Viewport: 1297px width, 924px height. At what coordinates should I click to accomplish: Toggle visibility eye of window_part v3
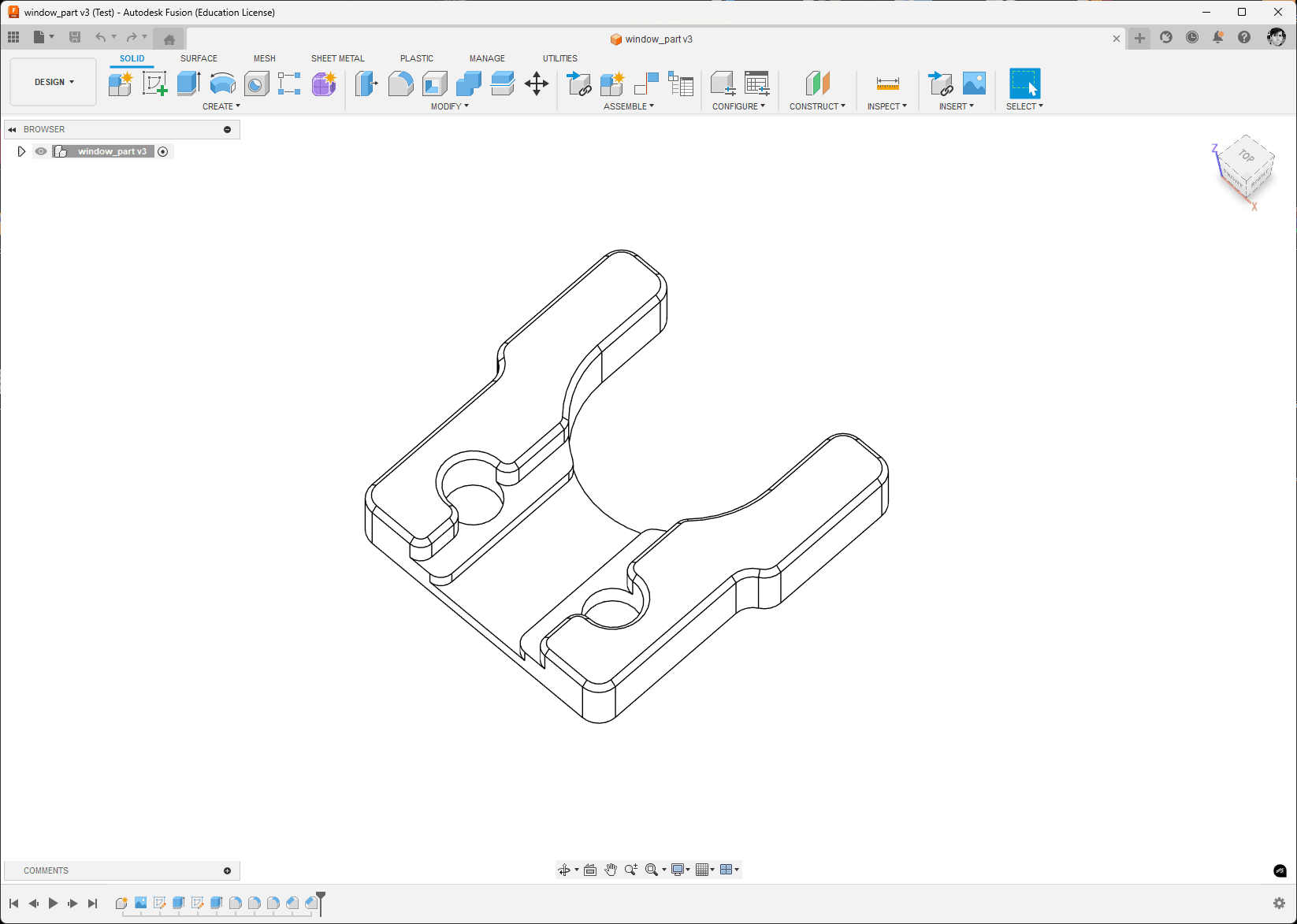click(x=41, y=151)
